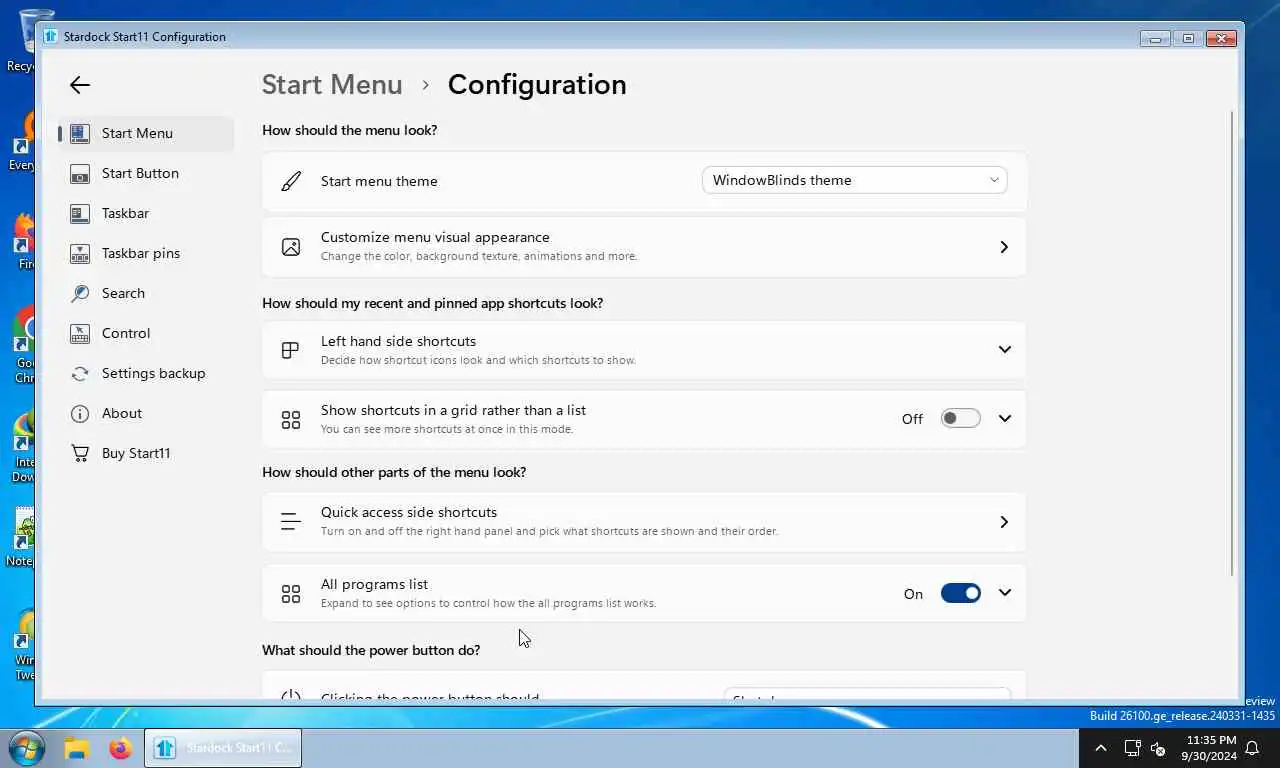Click the Search label in sidebar
The width and height of the screenshot is (1280, 768).
[x=123, y=293]
